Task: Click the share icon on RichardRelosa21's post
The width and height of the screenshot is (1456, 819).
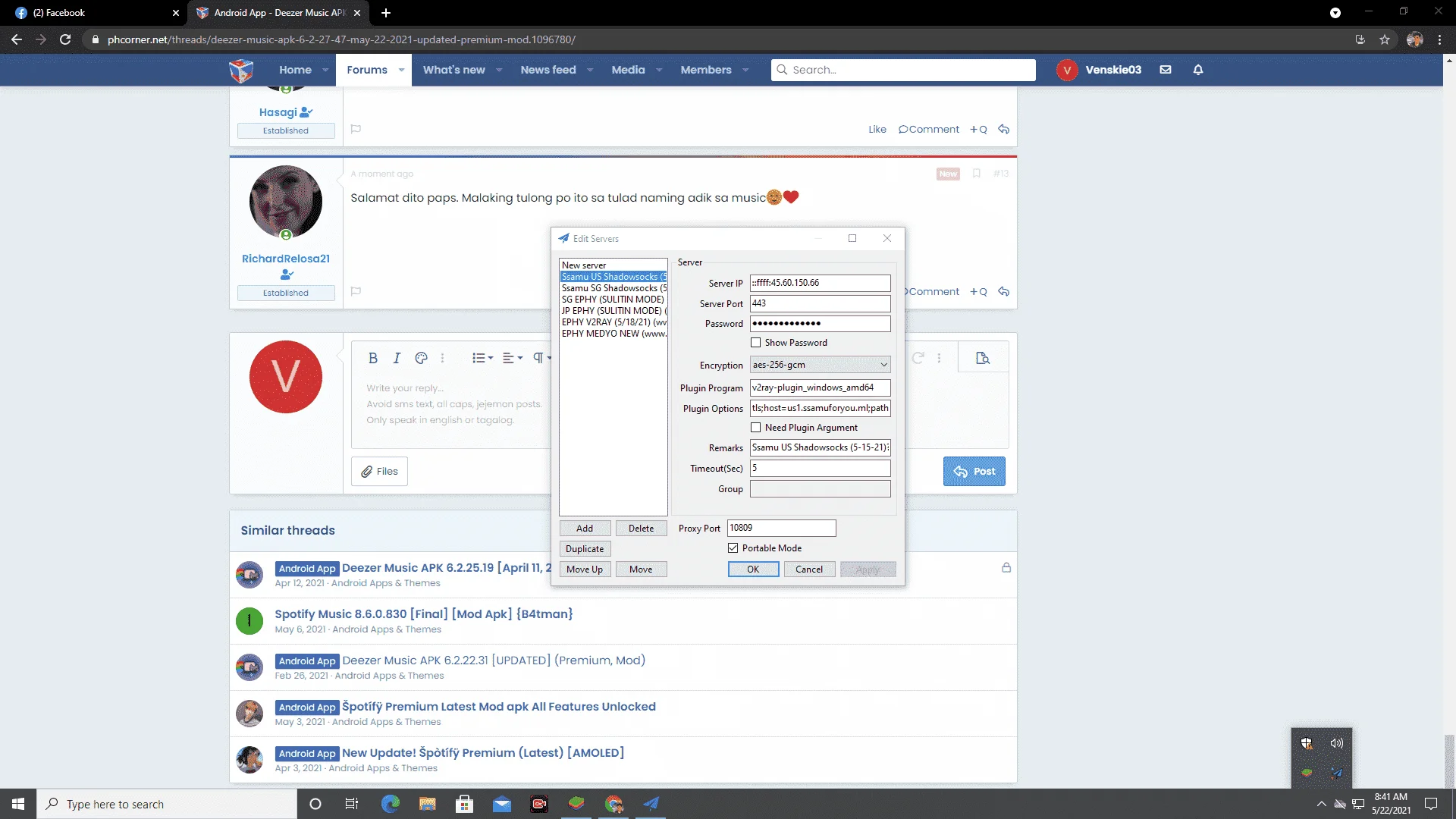Action: (1003, 291)
